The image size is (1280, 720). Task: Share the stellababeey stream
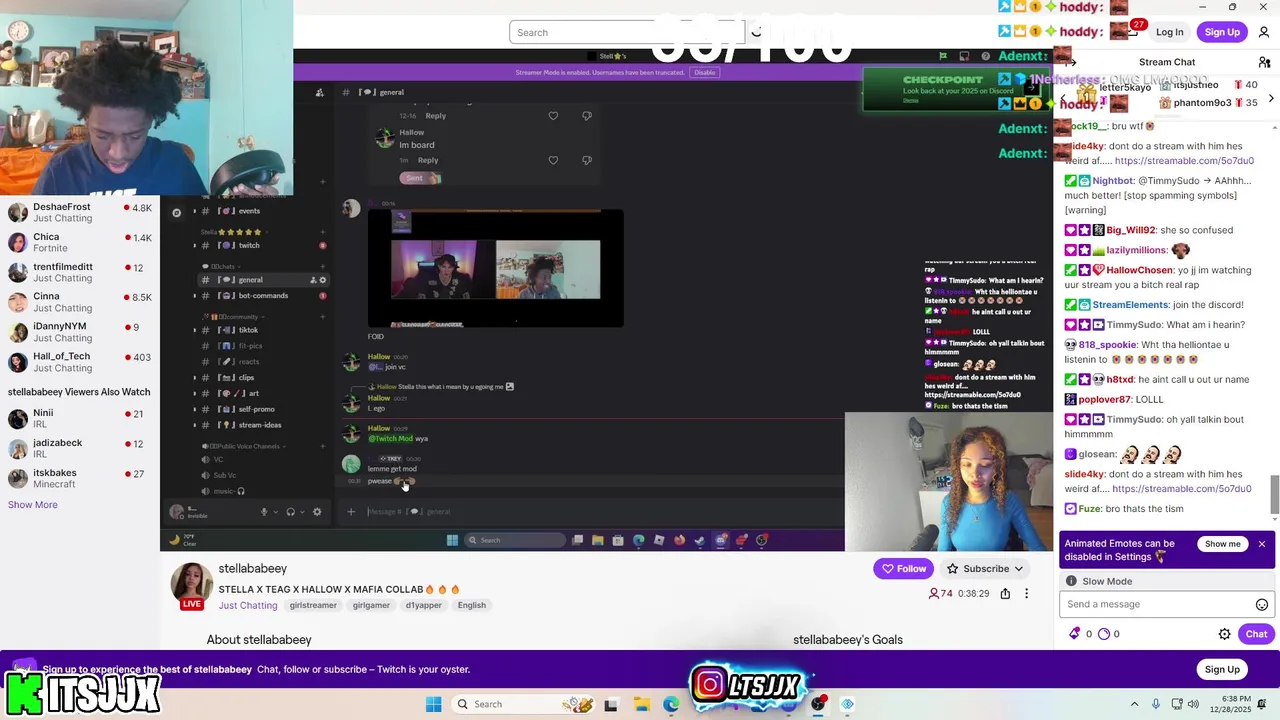point(1005,593)
